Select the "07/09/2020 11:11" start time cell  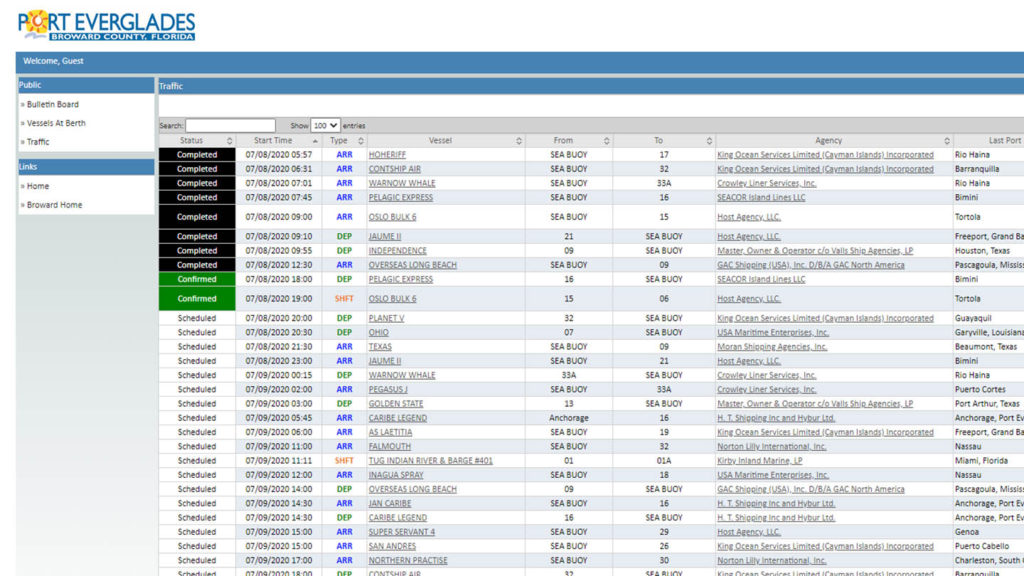(x=279, y=460)
